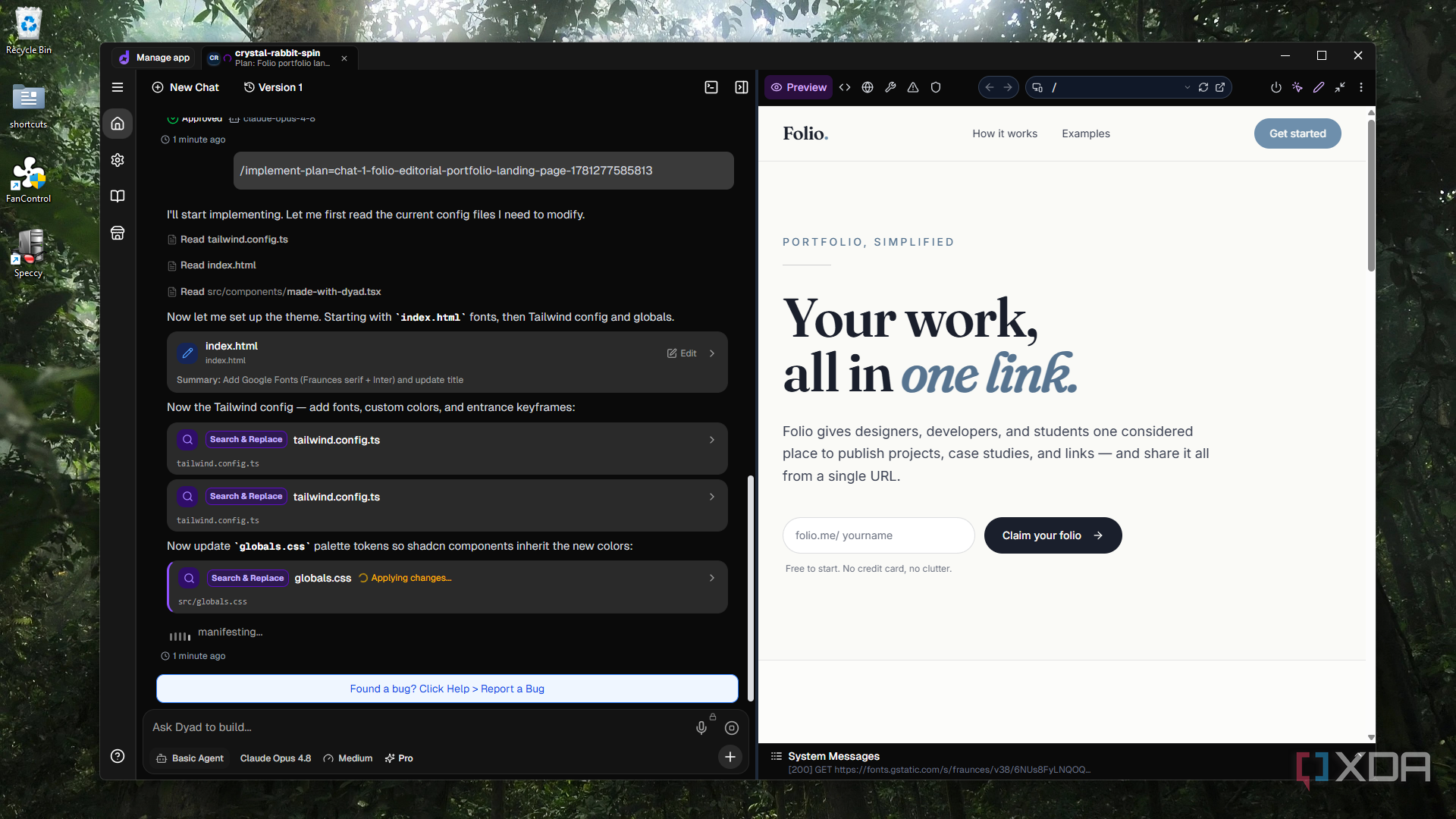Open the Help question mark icon
The height and width of the screenshot is (819, 1456).
118,756
